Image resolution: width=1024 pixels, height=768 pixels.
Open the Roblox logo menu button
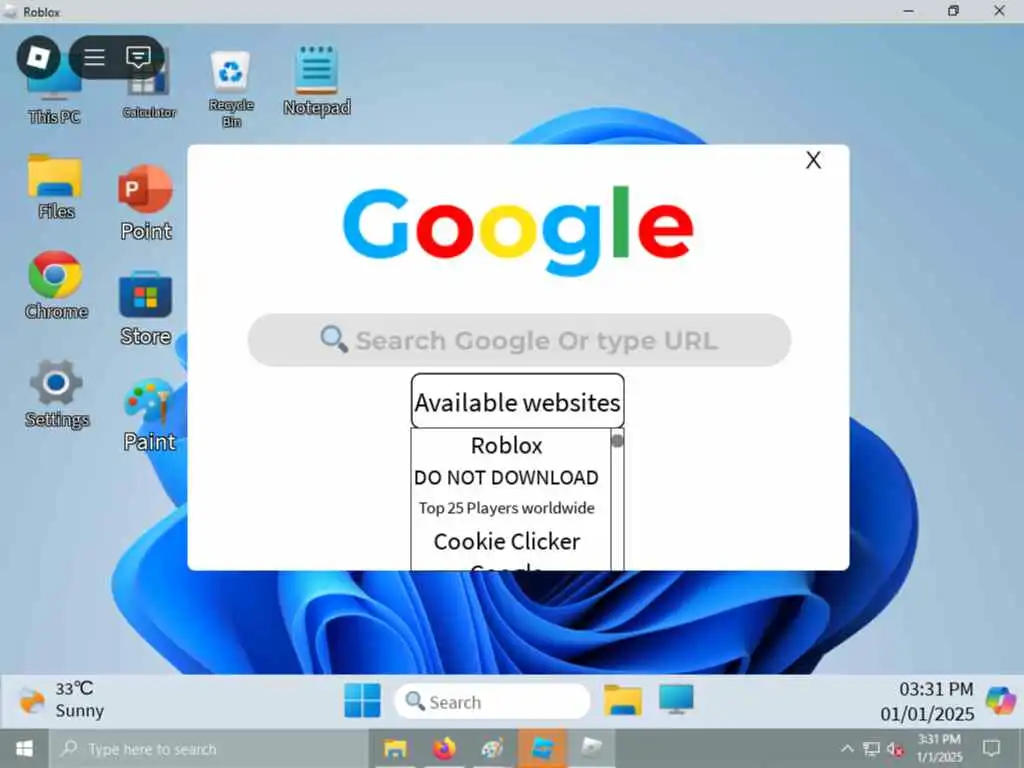coord(39,57)
